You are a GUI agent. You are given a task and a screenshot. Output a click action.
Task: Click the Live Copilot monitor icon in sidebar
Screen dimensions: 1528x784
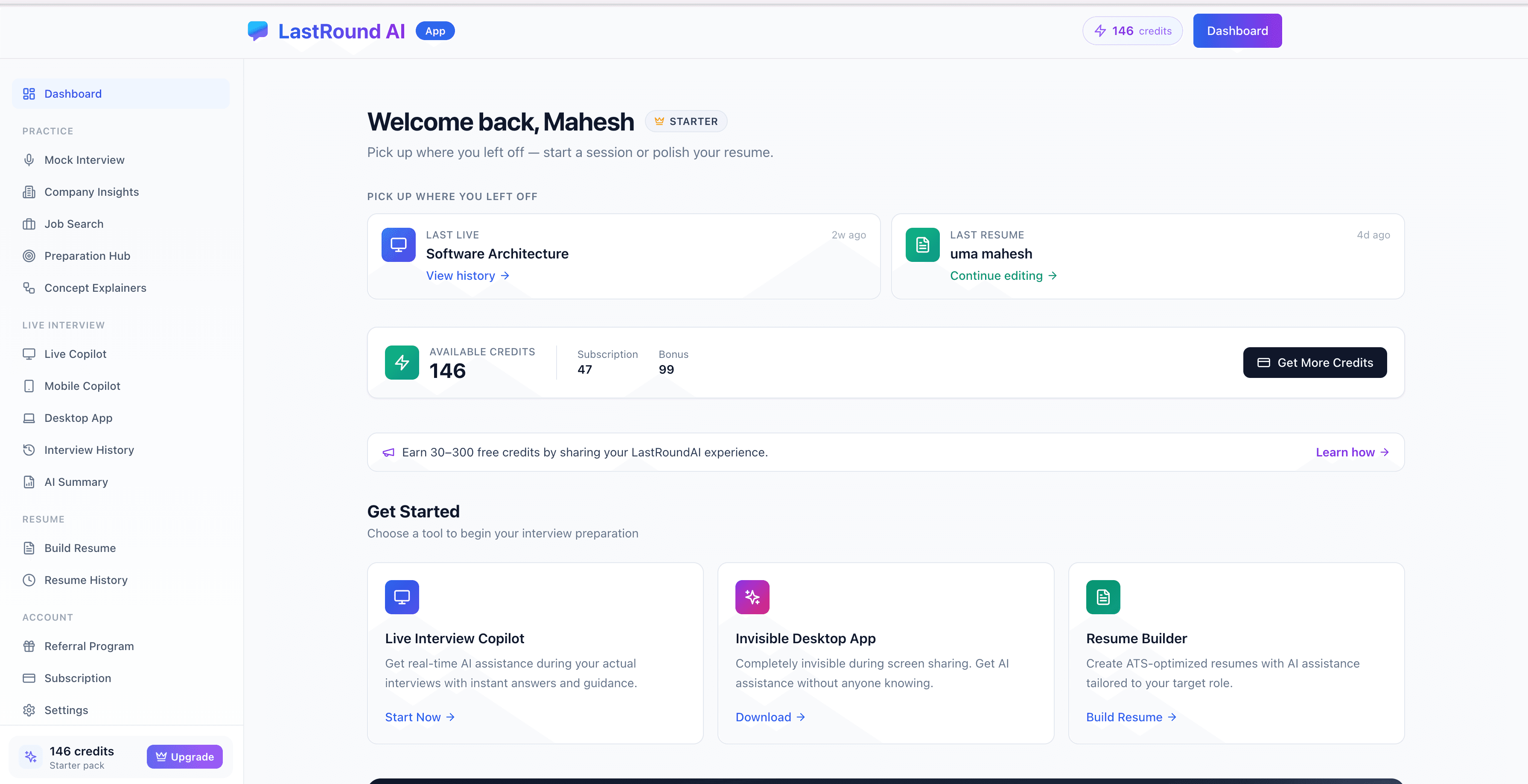(29, 354)
